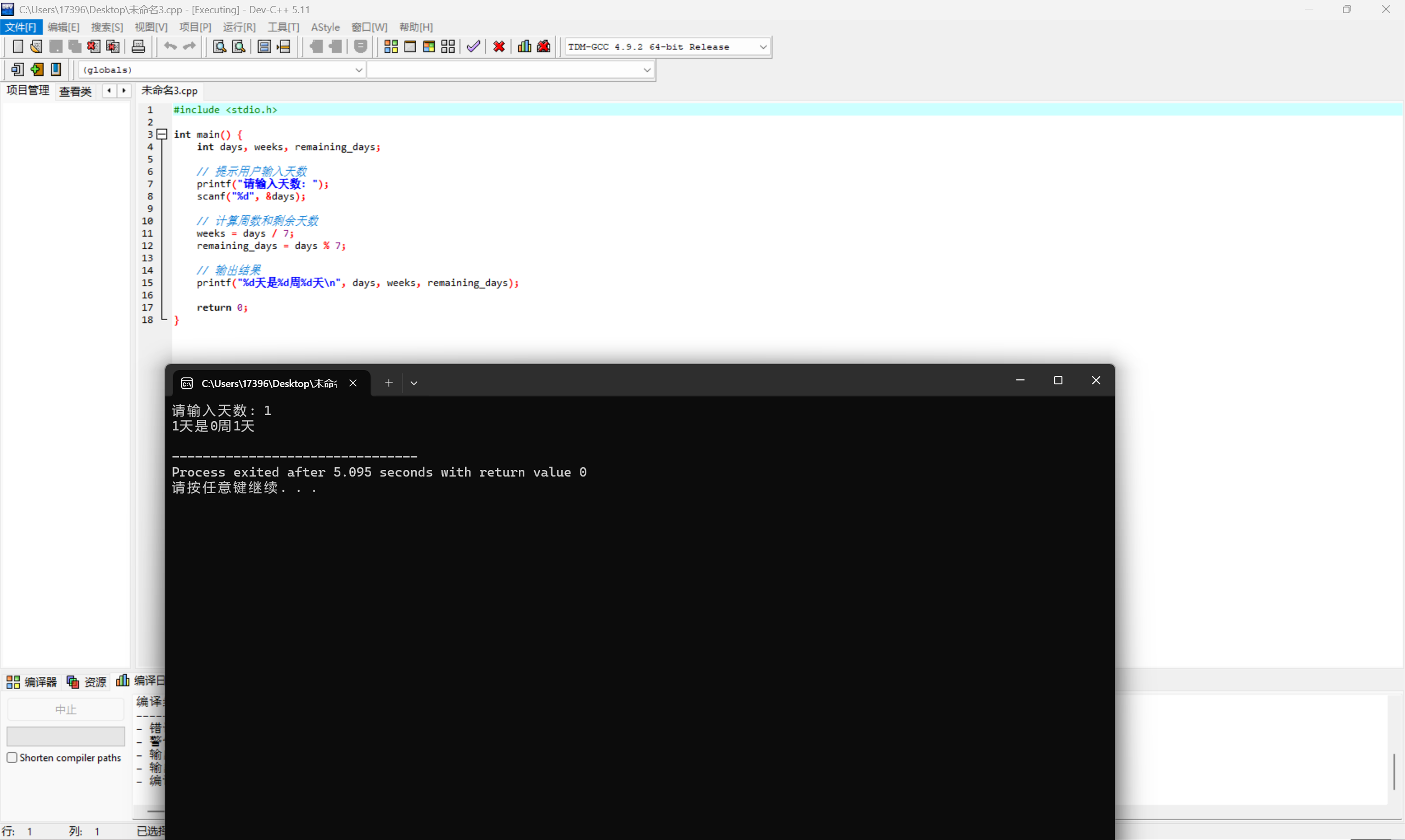Open the TDM-GCC compiler selection dropdown

(x=763, y=47)
